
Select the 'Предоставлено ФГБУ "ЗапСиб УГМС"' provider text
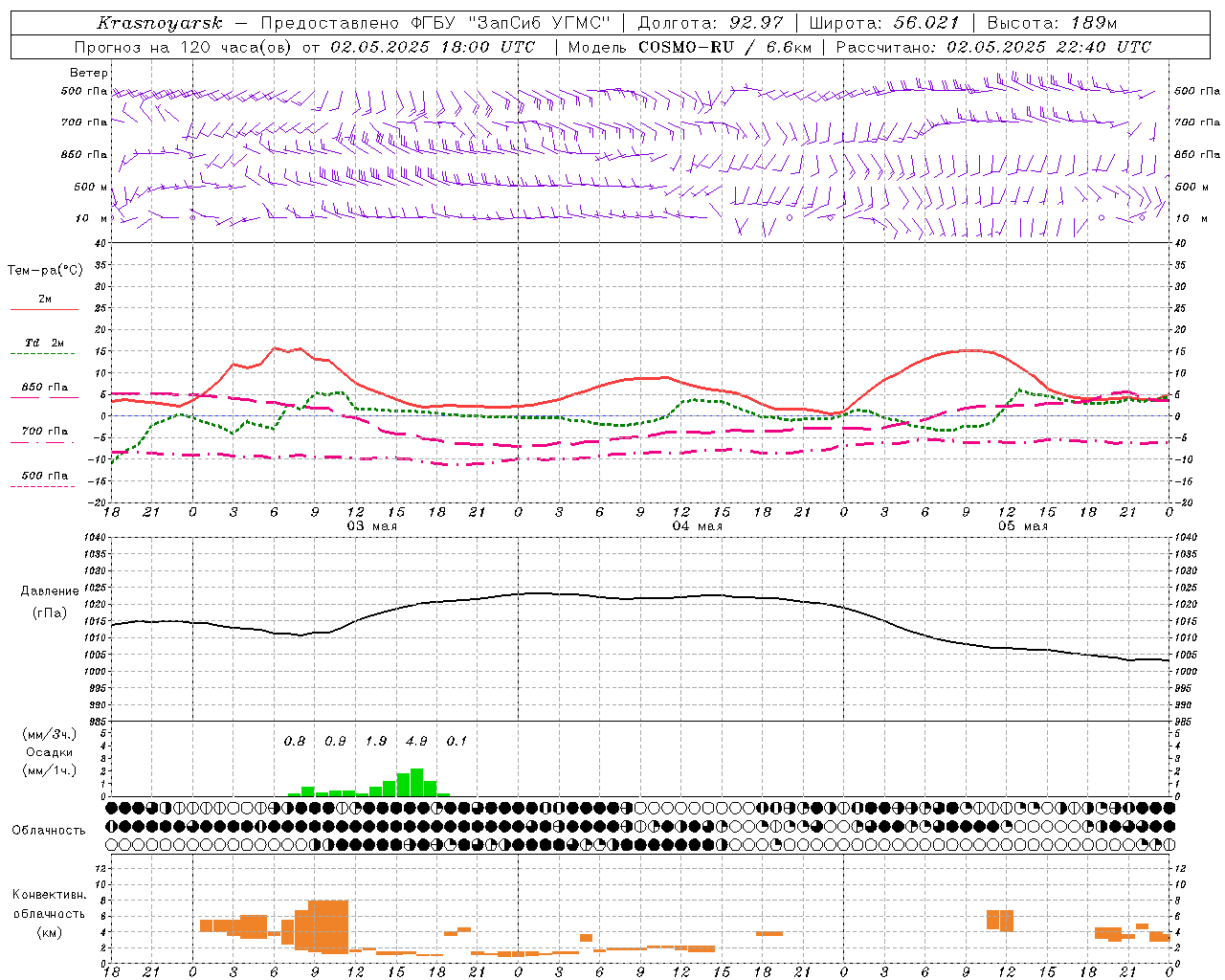coord(434,23)
